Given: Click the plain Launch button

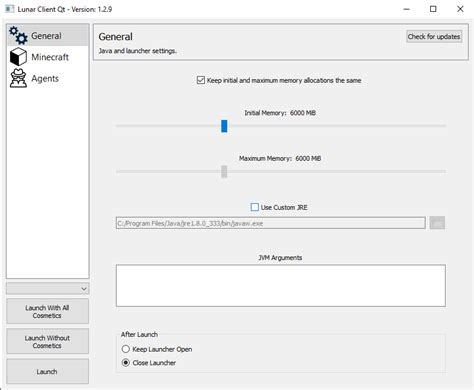Looking at the screenshot, I should [x=47, y=371].
